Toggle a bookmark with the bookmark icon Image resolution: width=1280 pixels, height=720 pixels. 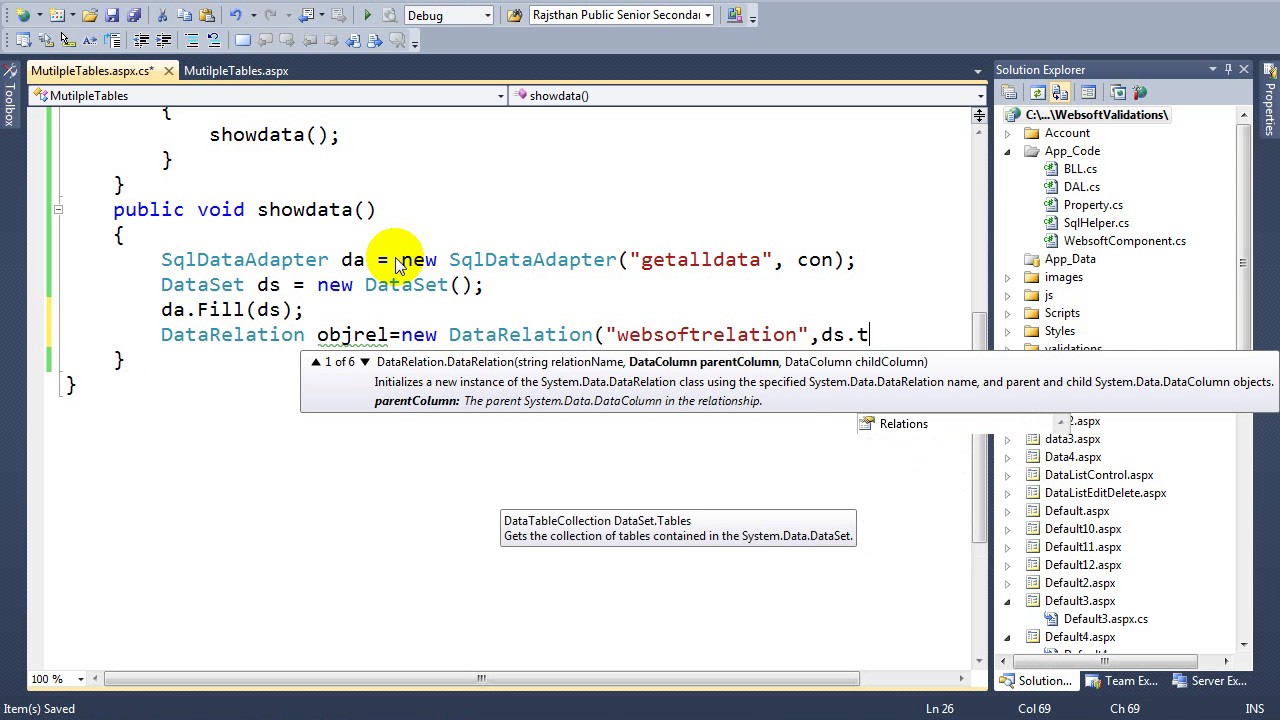click(x=243, y=40)
